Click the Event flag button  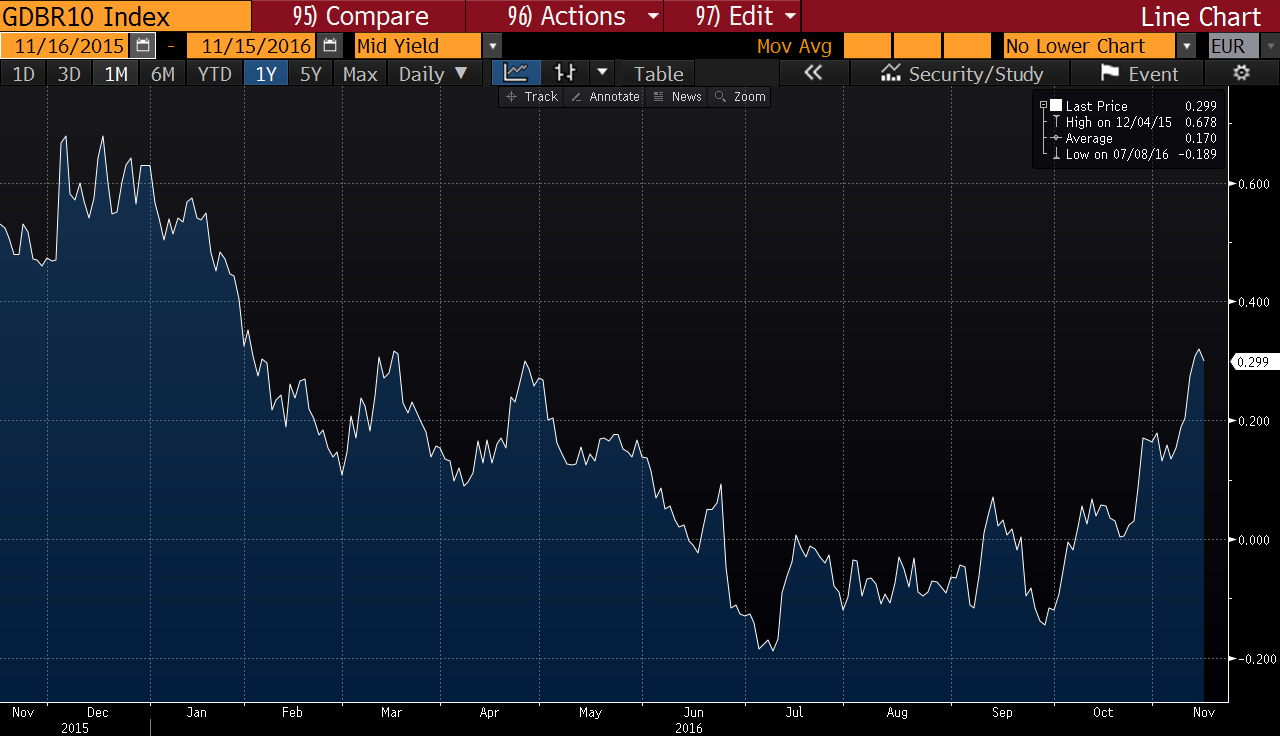1138,73
